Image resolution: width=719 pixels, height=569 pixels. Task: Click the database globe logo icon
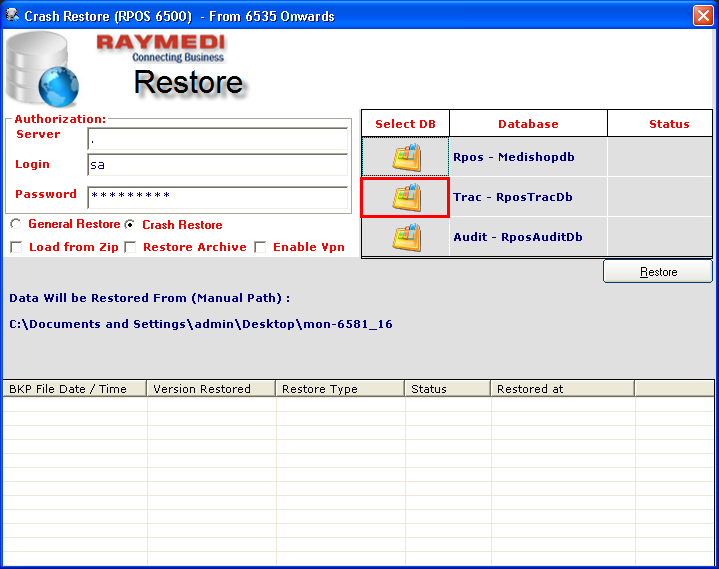pos(42,69)
